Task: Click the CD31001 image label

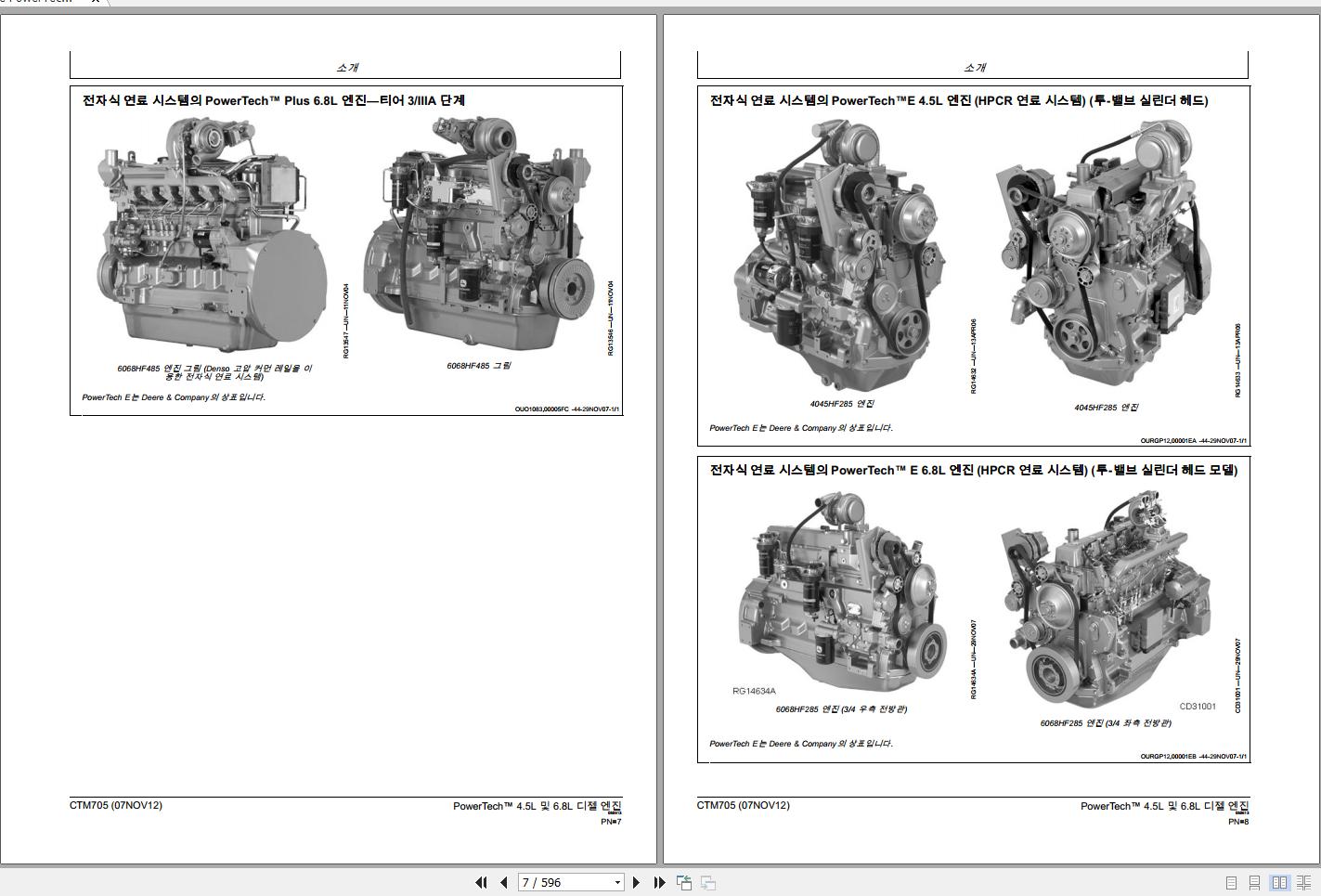Action: click(x=1198, y=707)
